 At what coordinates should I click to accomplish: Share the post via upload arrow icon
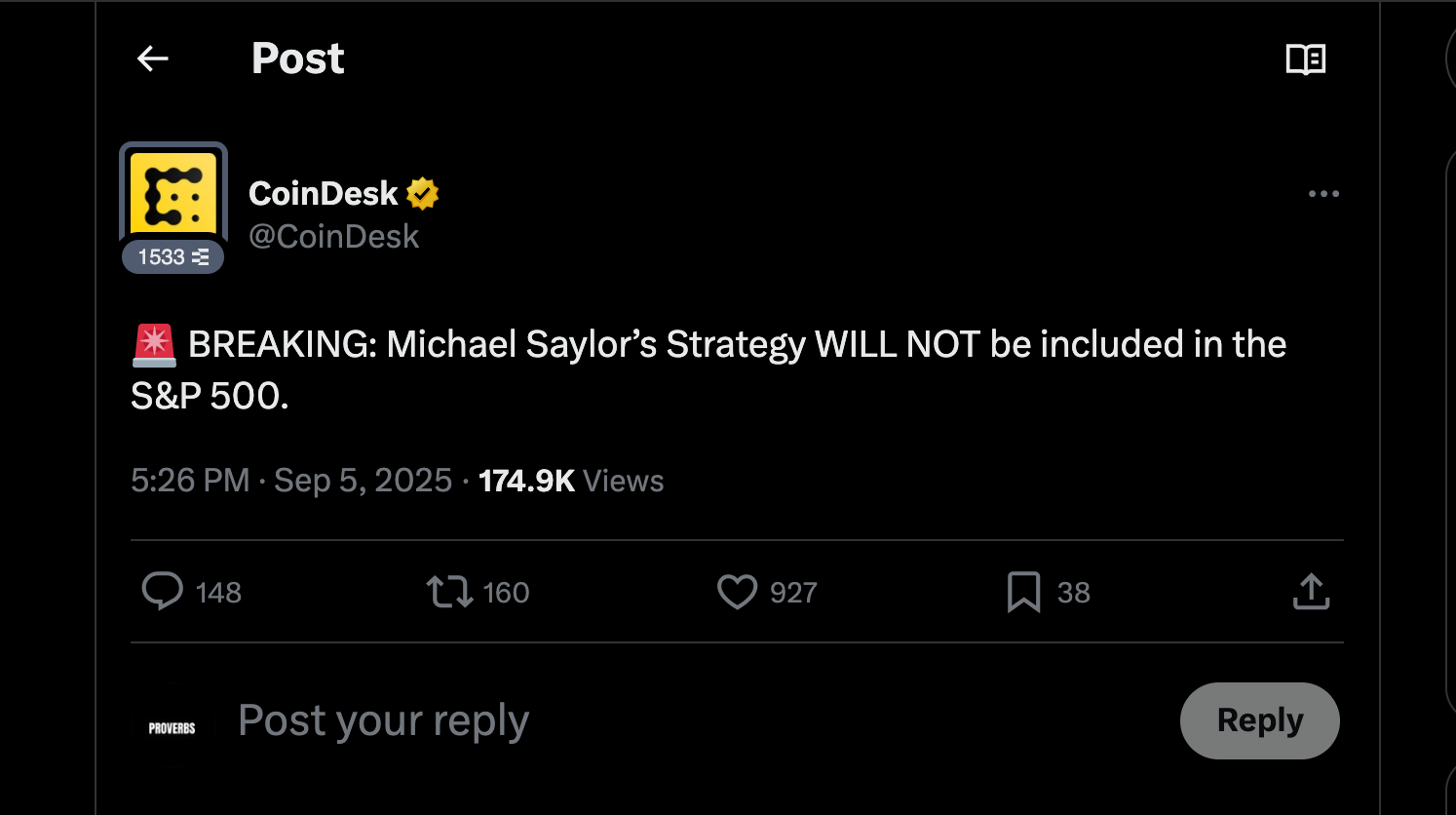tap(1311, 592)
